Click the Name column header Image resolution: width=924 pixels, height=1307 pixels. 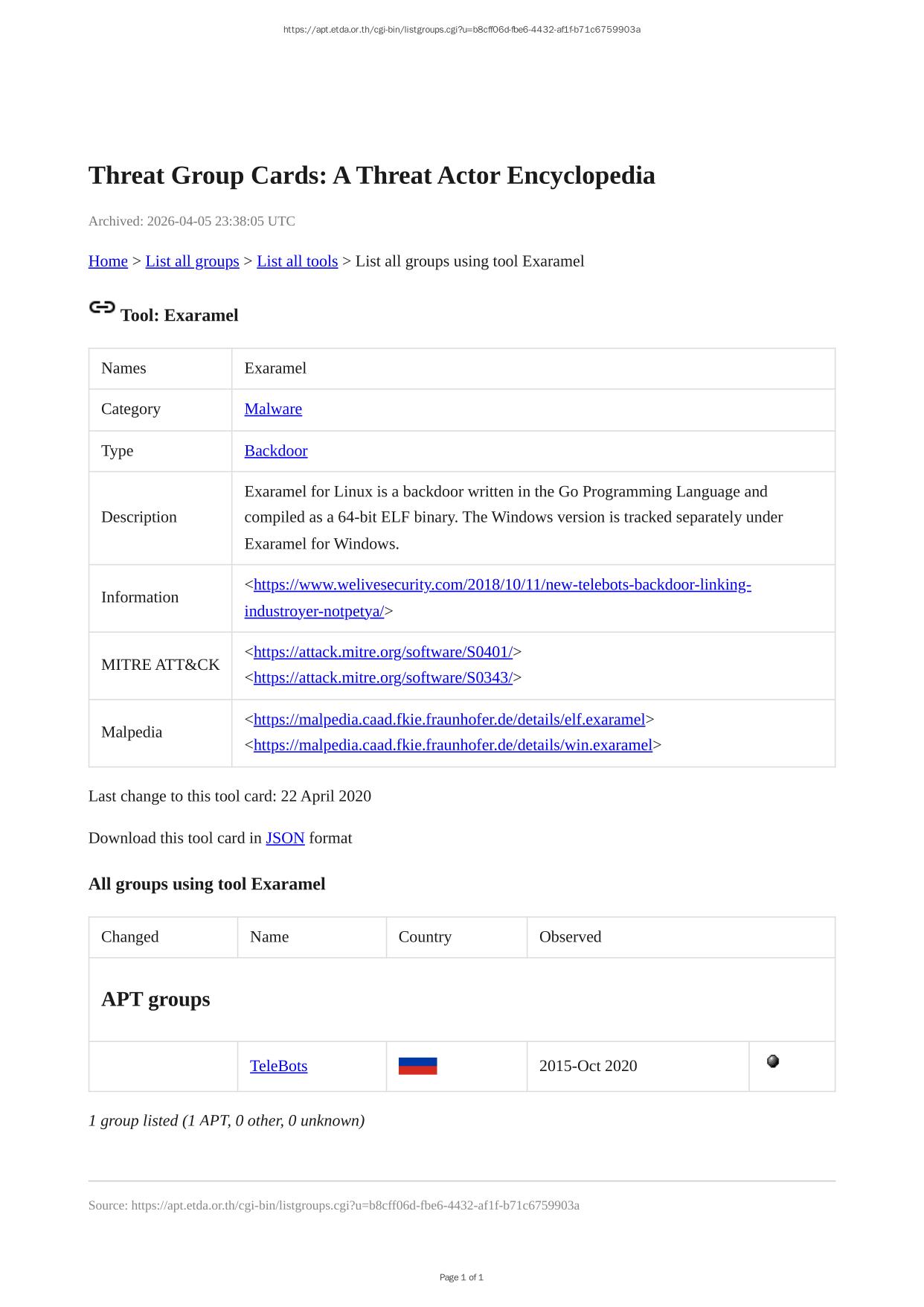tap(269, 937)
